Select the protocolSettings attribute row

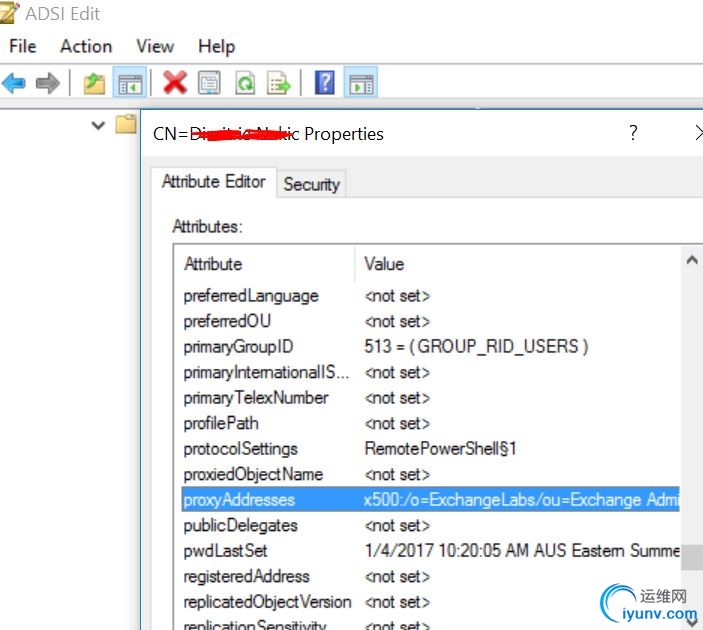coord(430,449)
